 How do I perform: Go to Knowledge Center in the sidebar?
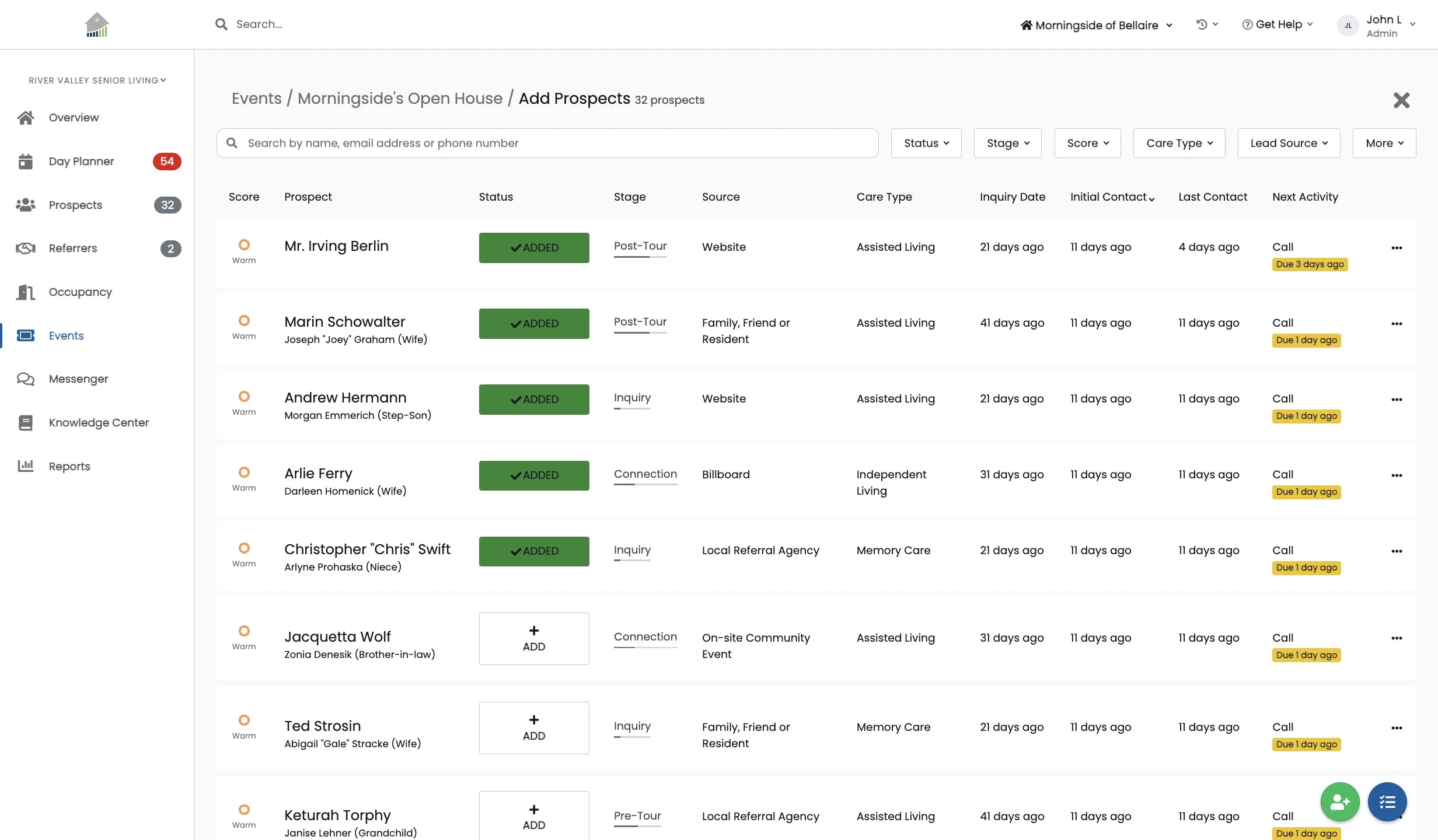pyautogui.click(x=99, y=423)
